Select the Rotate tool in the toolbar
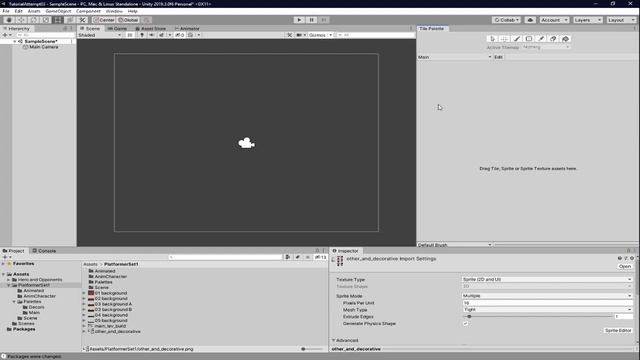 (x=33, y=20)
